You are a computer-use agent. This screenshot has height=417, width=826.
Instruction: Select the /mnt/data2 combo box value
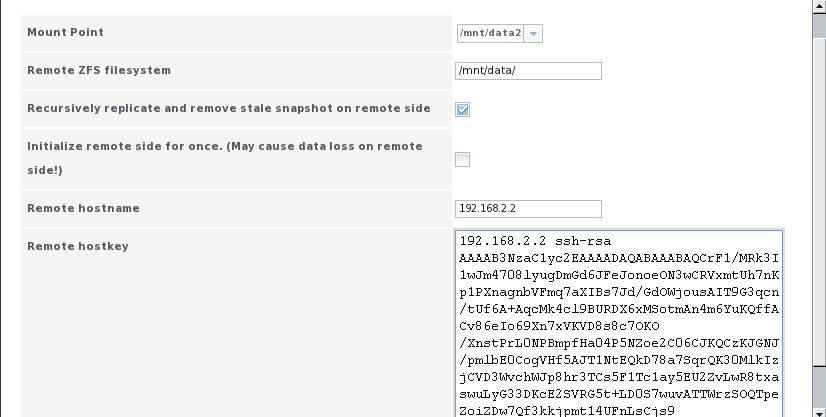pos(490,33)
